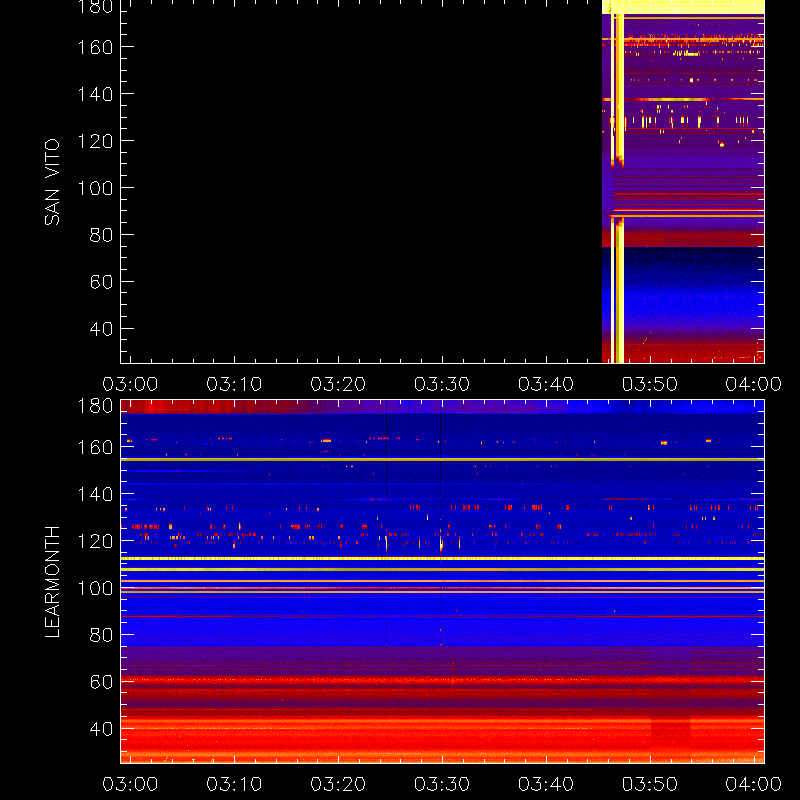Select the 120 tick label on San Vito plot

tap(95, 141)
